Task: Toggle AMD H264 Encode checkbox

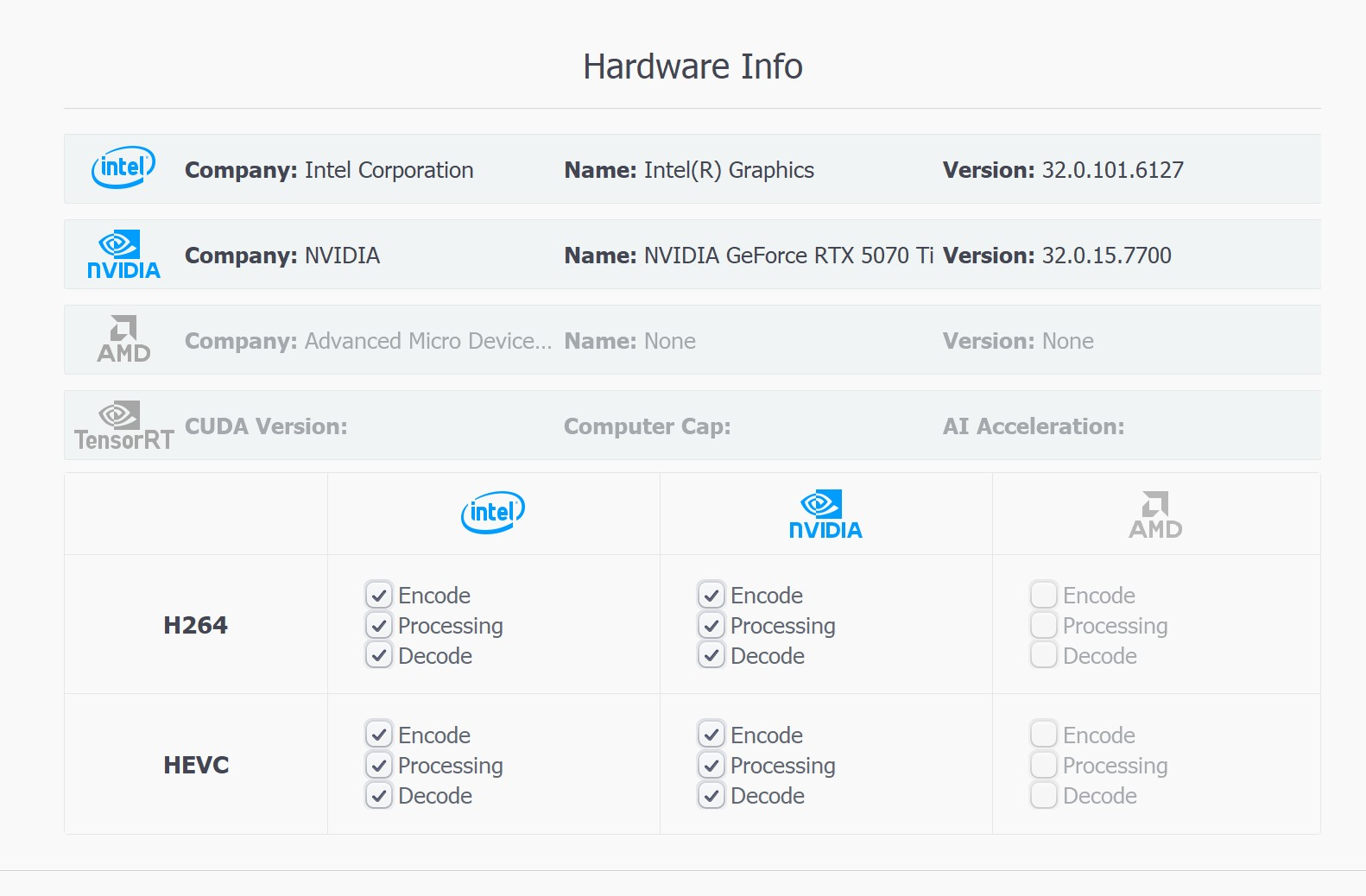Action: (x=1044, y=595)
